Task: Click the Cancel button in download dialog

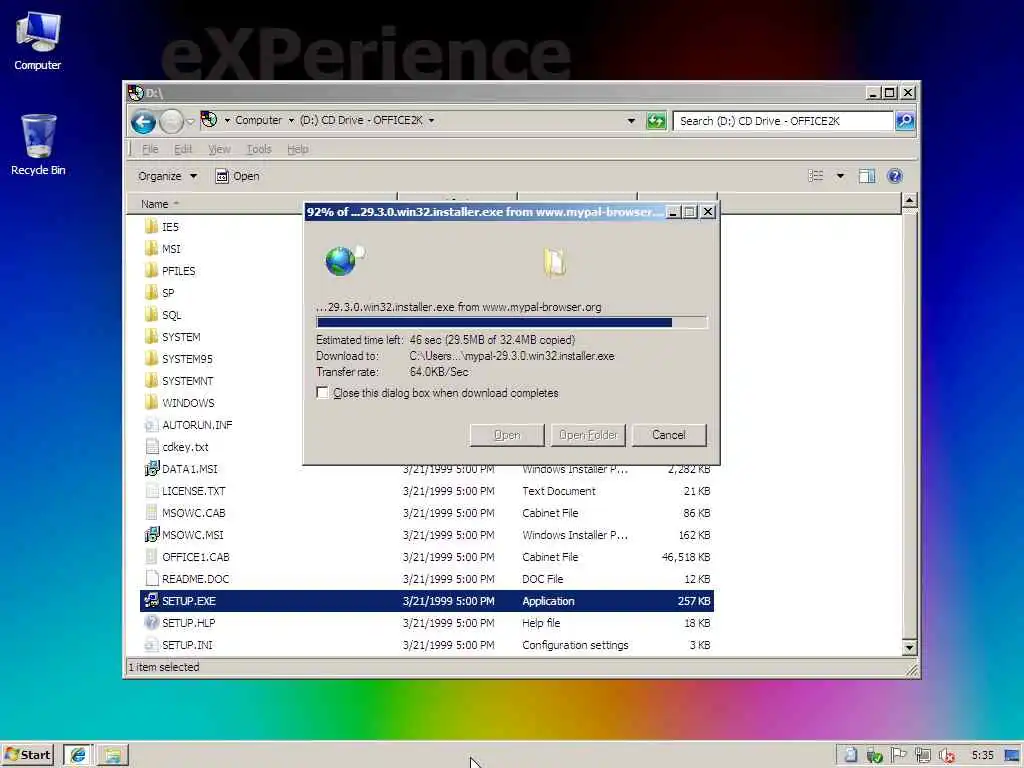Action: 668,435
